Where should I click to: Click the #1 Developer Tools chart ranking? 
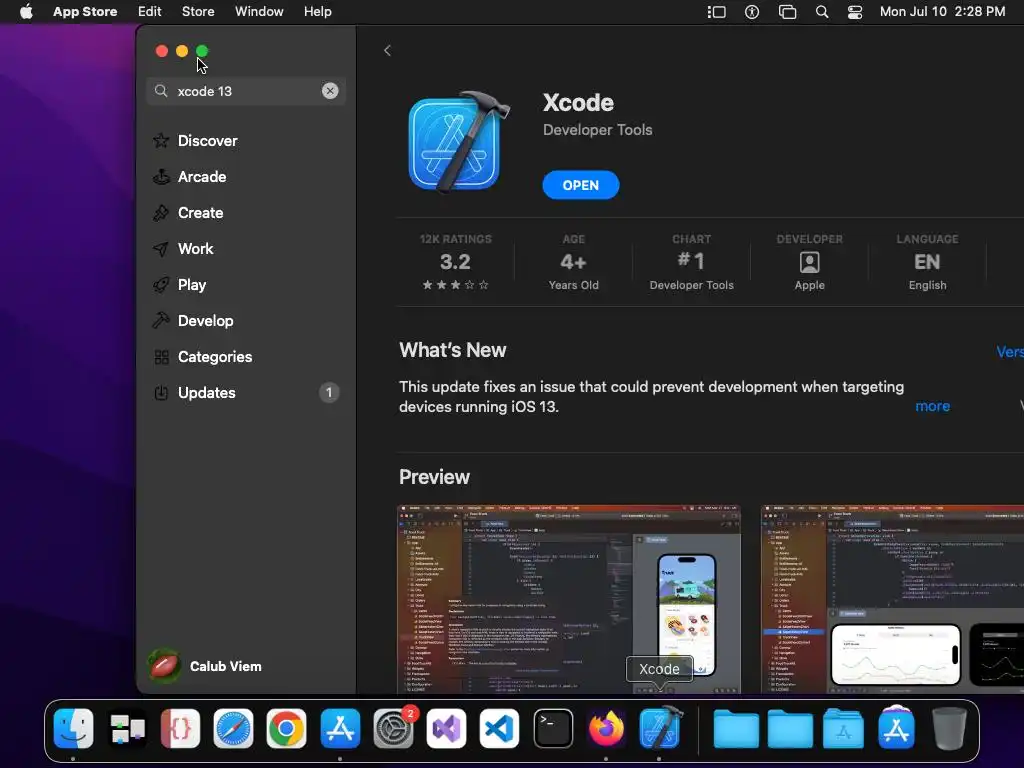(692, 262)
